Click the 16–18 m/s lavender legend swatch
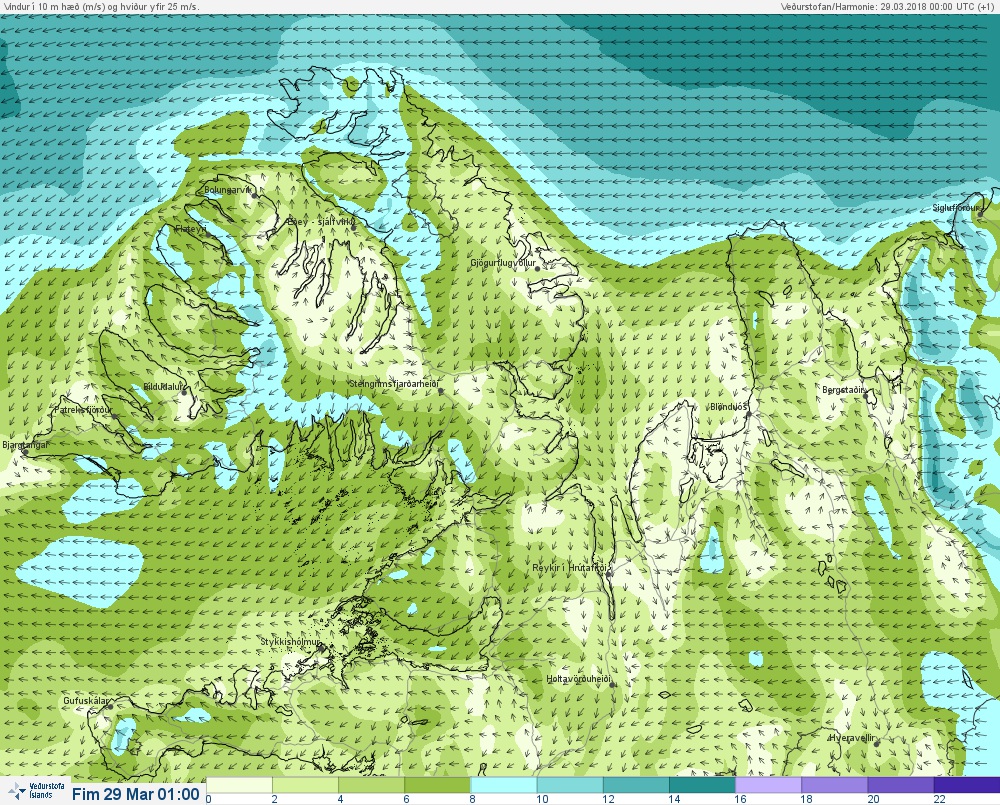1000x805 pixels. (768, 785)
